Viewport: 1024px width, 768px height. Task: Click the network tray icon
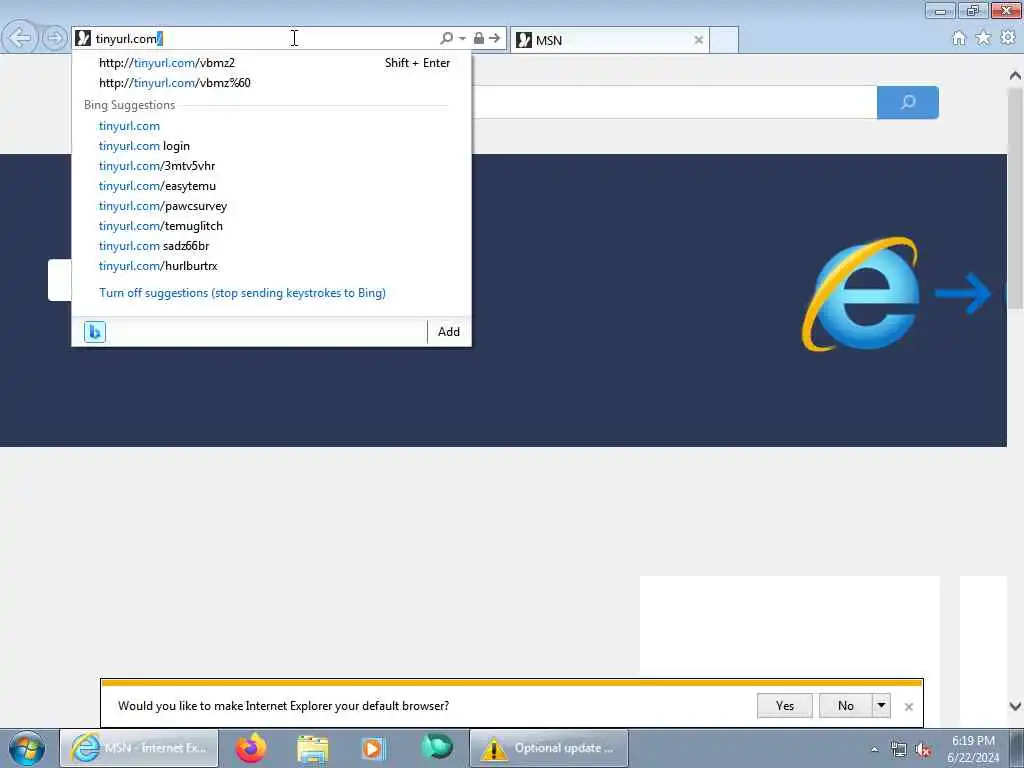pyautogui.click(x=899, y=750)
